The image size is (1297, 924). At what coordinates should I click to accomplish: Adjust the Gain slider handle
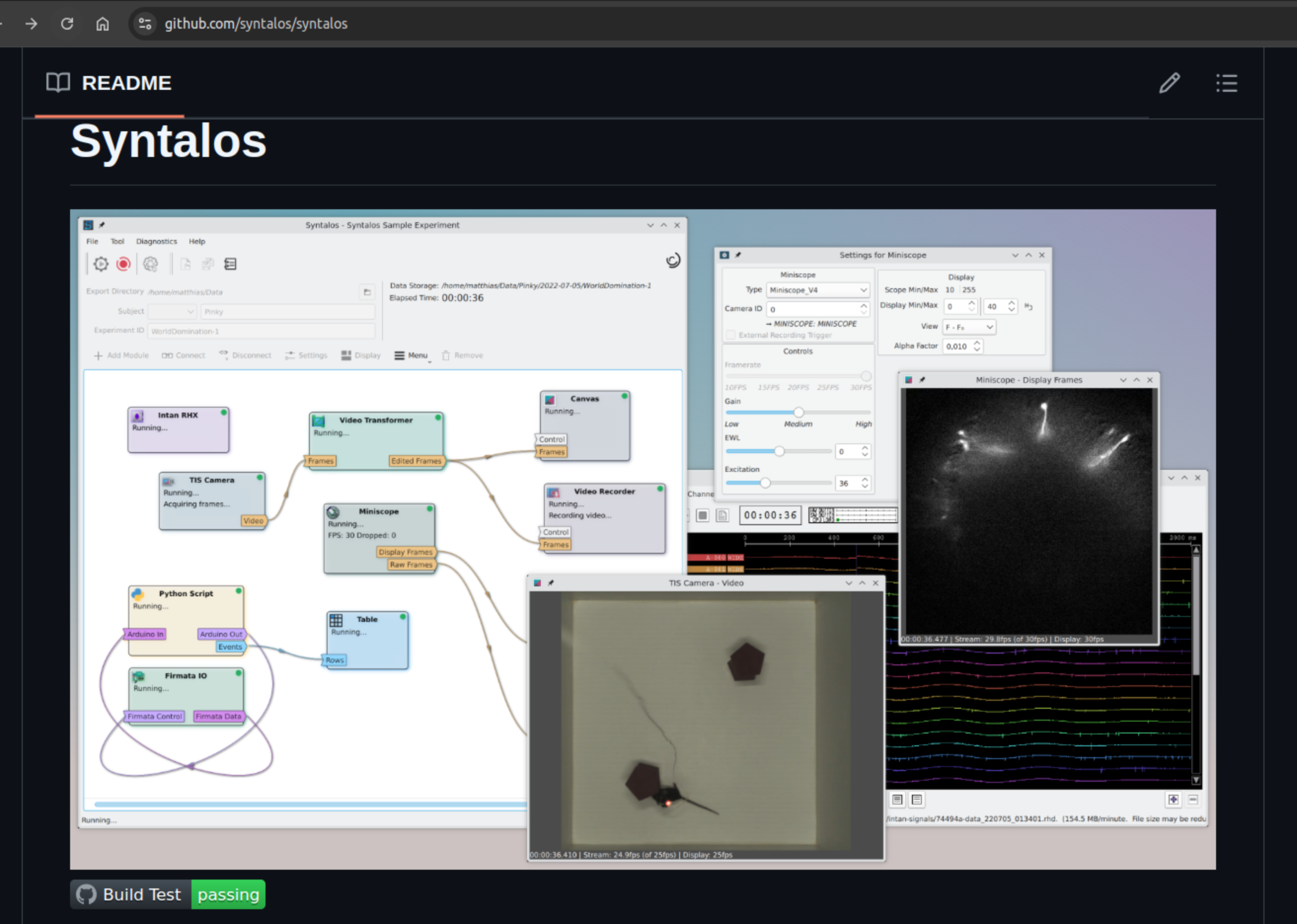point(799,413)
